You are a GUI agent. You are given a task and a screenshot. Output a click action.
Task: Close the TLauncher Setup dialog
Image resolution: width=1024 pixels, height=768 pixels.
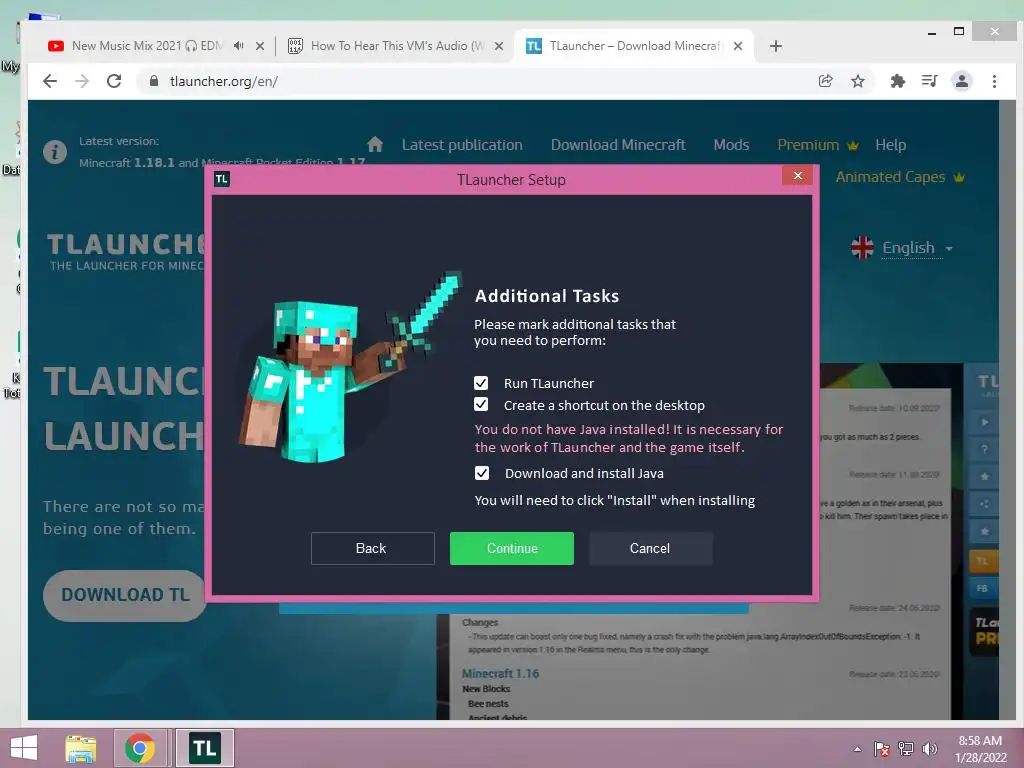click(x=797, y=176)
